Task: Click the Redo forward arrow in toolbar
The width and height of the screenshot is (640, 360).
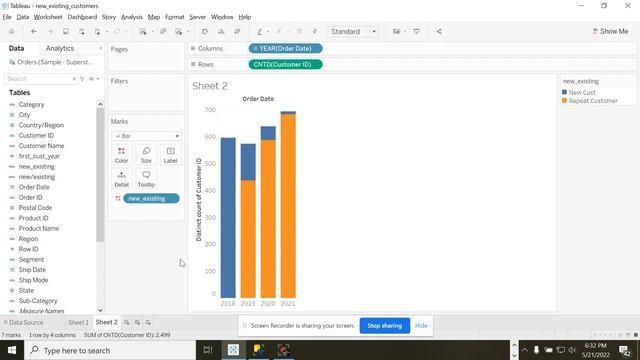Action: 50,31
